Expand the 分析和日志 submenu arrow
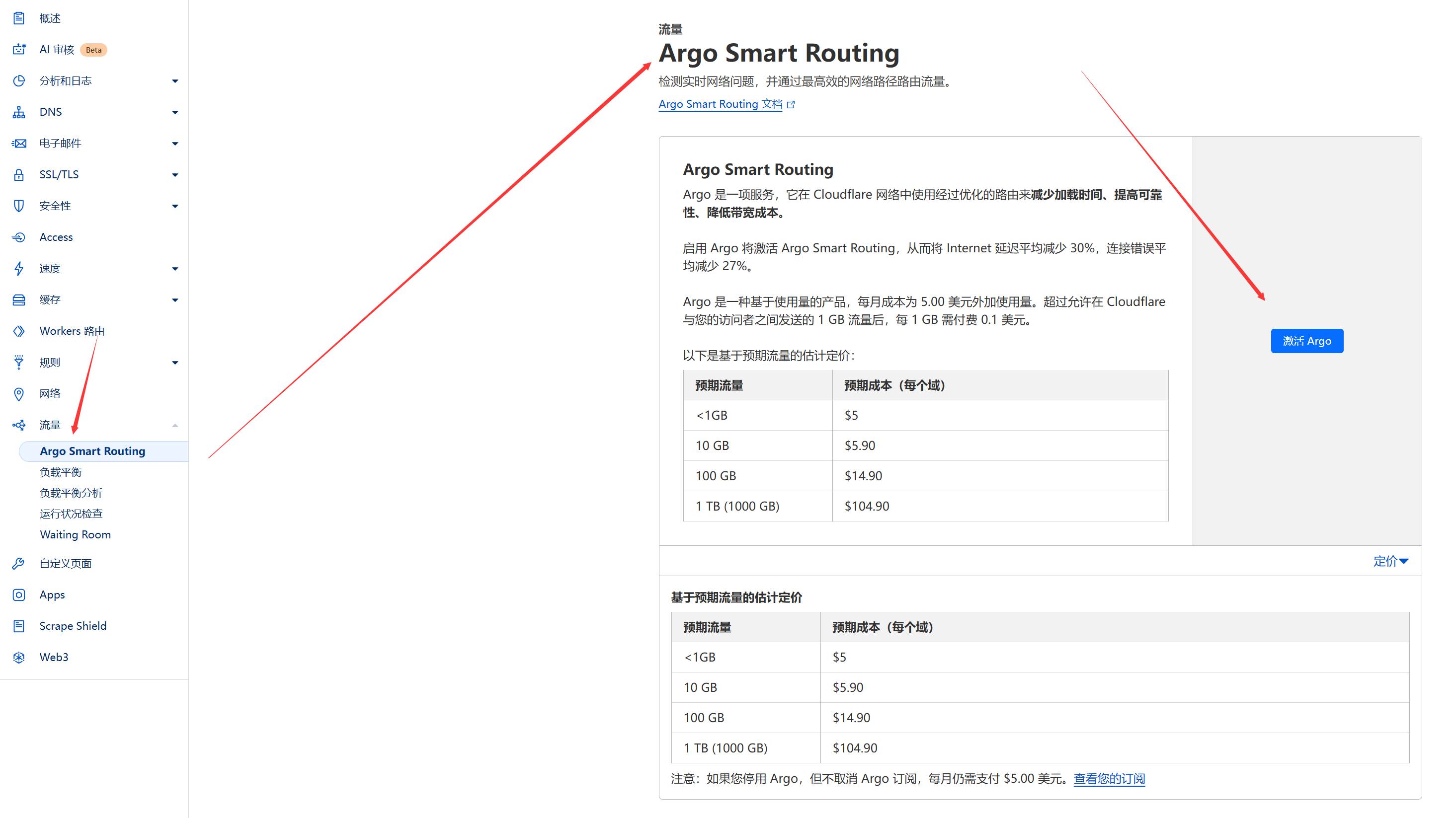1456x818 pixels. click(x=174, y=81)
